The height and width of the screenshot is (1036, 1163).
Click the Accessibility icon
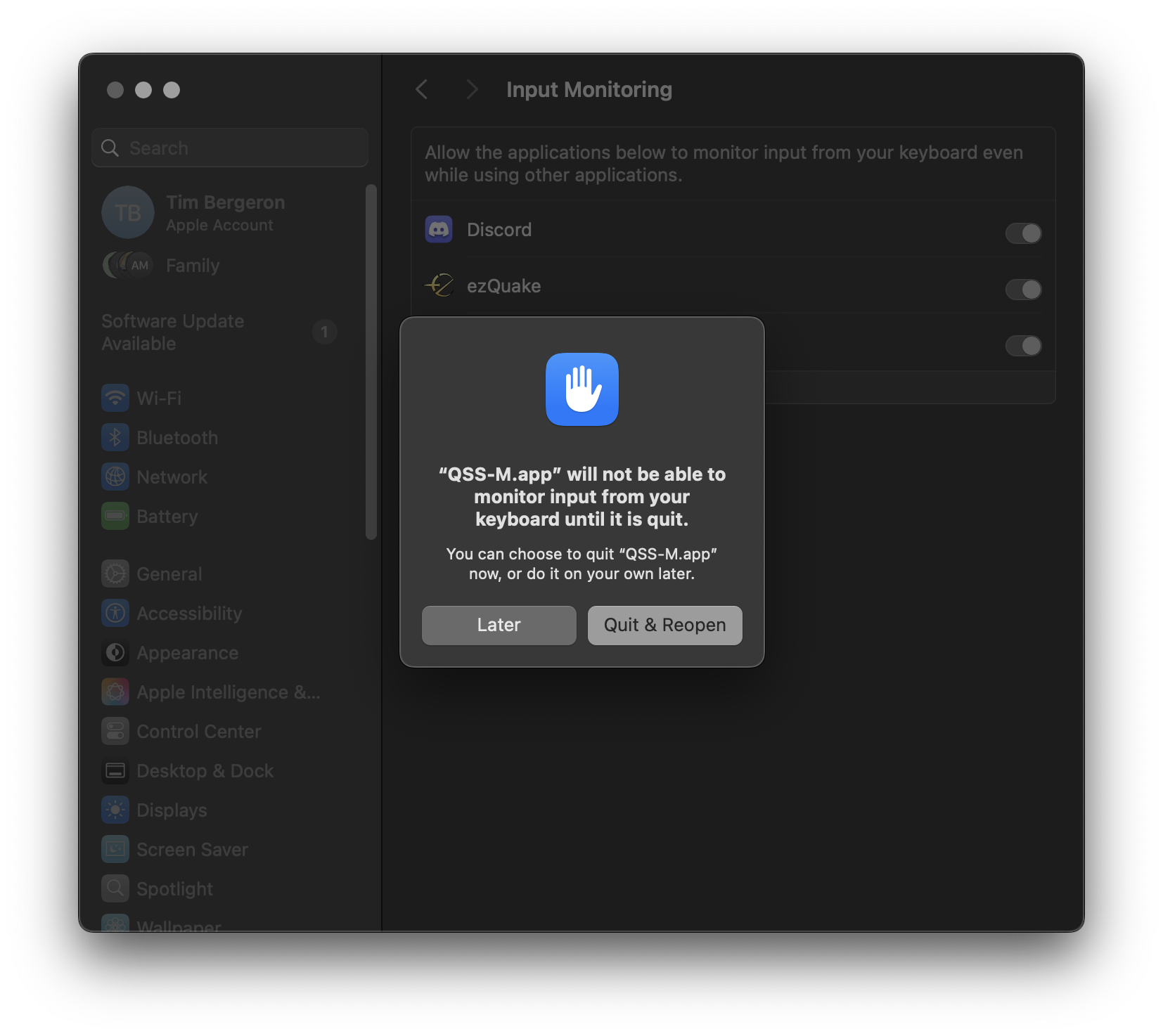[115, 613]
